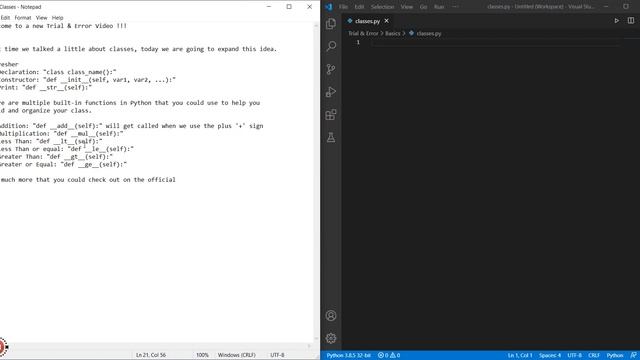
Task: Open the VS Code File menu
Action: (x=343, y=7)
